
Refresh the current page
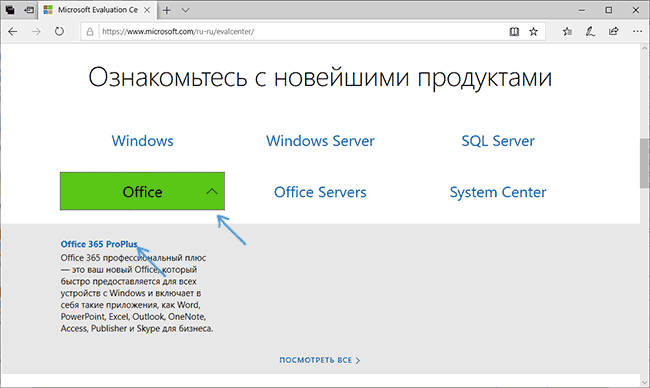point(59,32)
